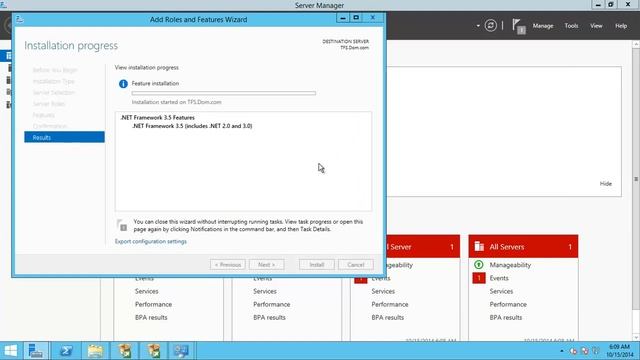Open File Explorer from the taskbar

point(95,351)
